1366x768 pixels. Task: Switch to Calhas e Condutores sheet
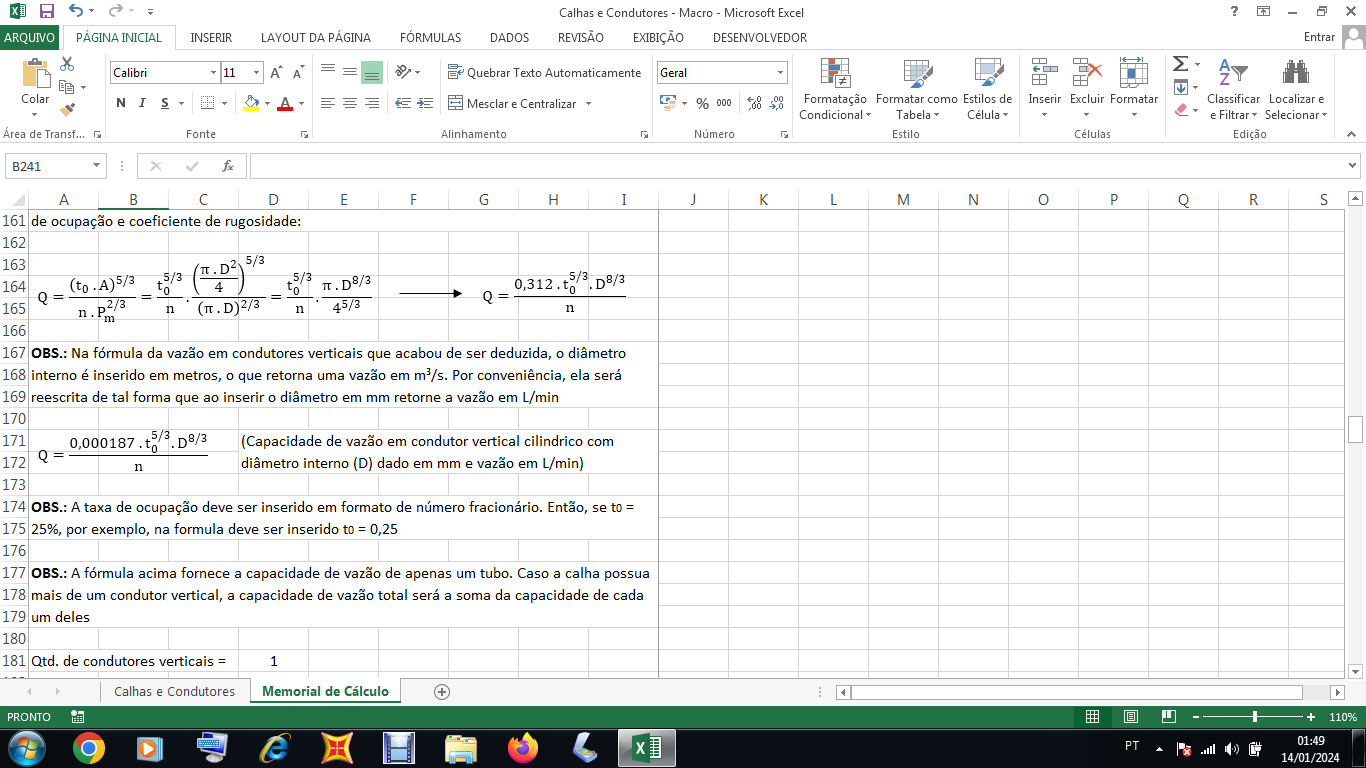174,691
